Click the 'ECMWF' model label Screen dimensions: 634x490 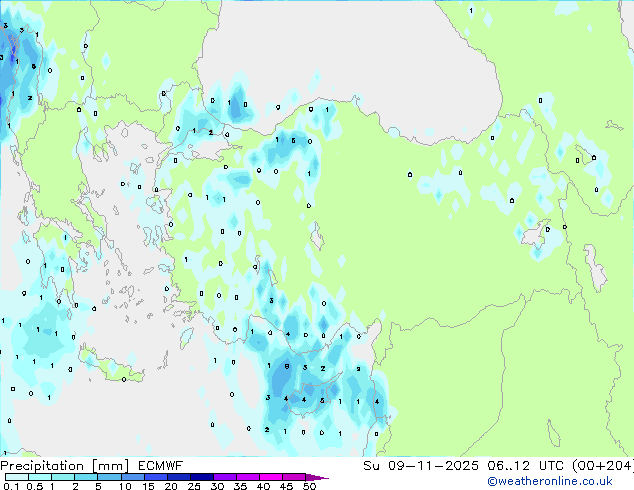point(161,466)
